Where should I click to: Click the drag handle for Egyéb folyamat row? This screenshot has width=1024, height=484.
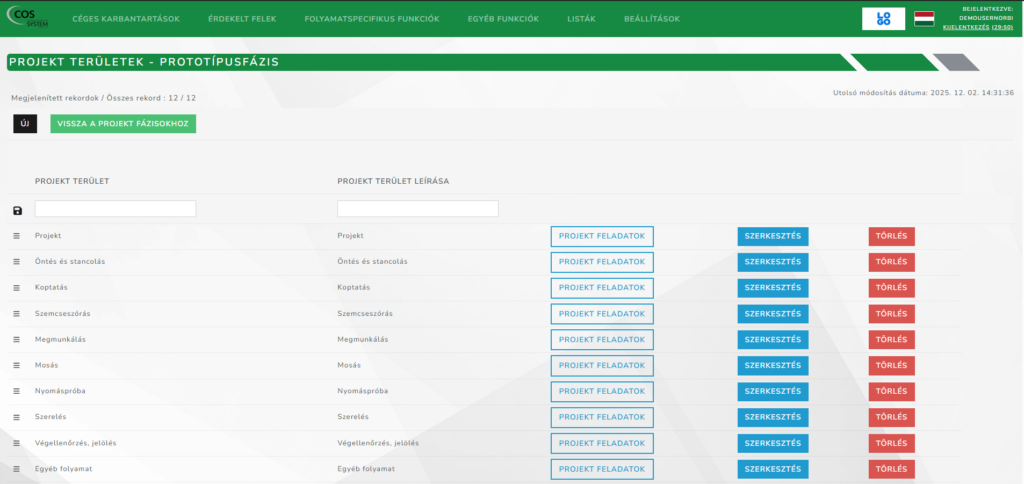click(16, 469)
